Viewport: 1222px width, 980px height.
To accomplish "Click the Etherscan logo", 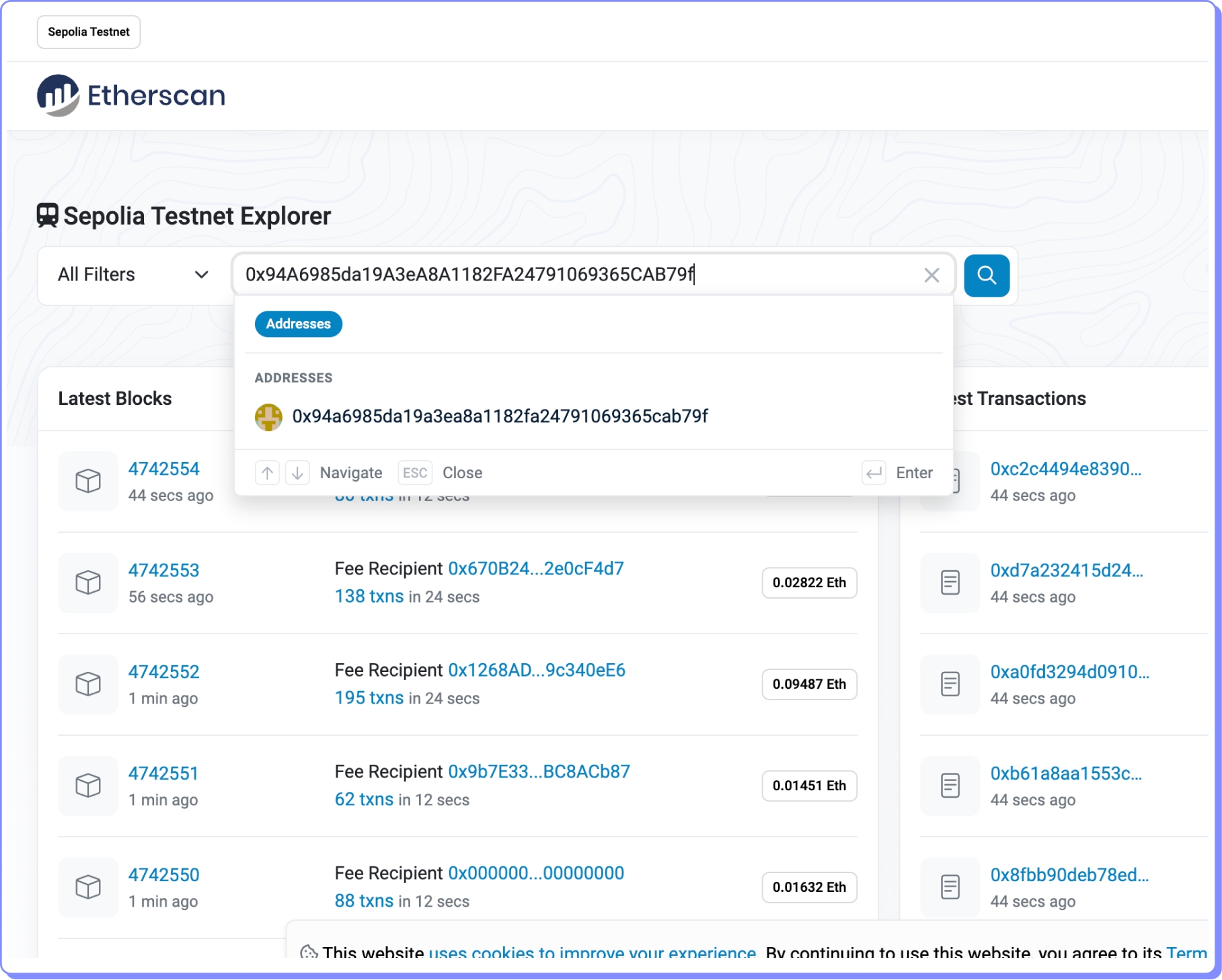I will (131, 96).
